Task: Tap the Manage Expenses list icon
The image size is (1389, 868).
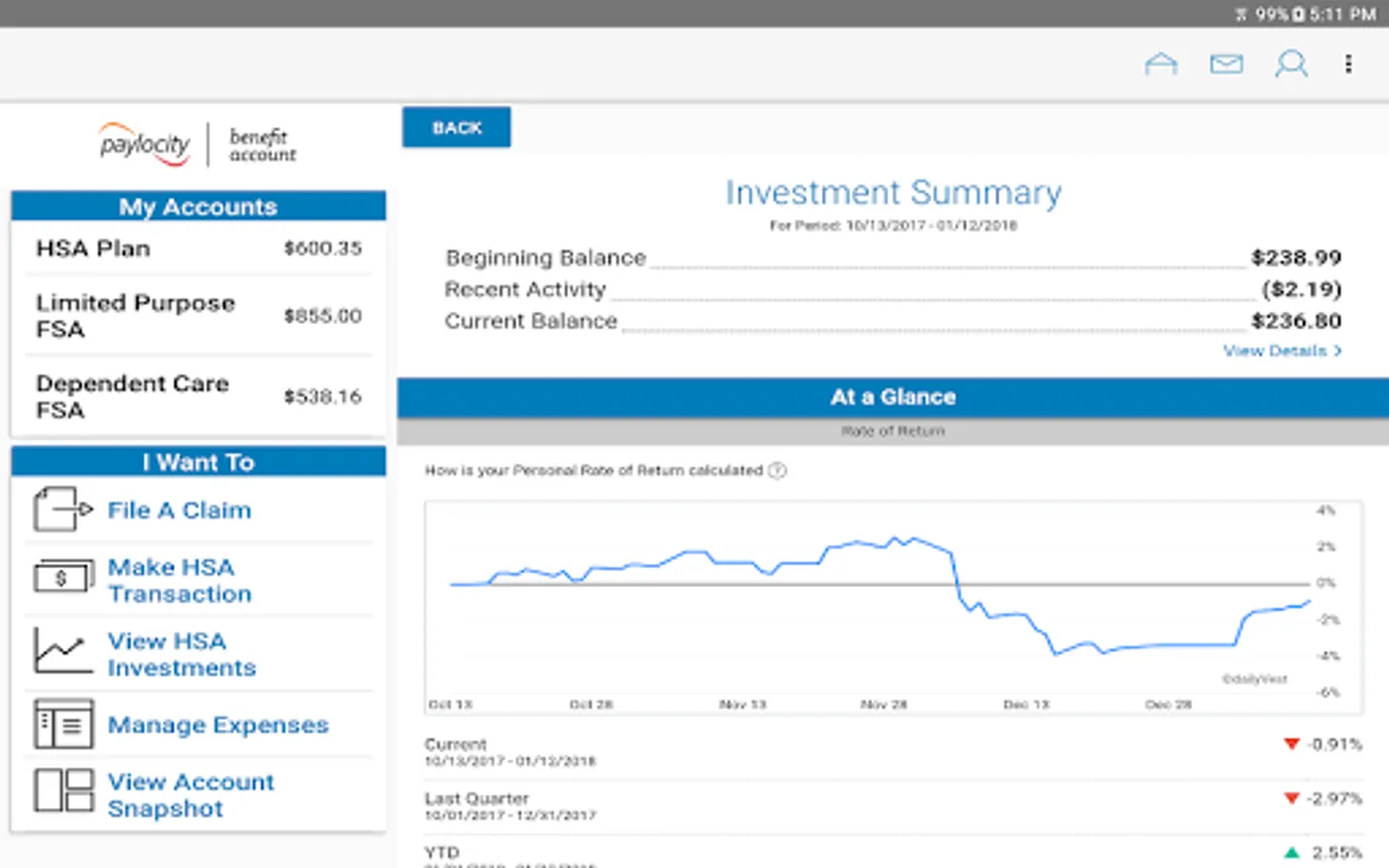Action: tap(63, 724)
